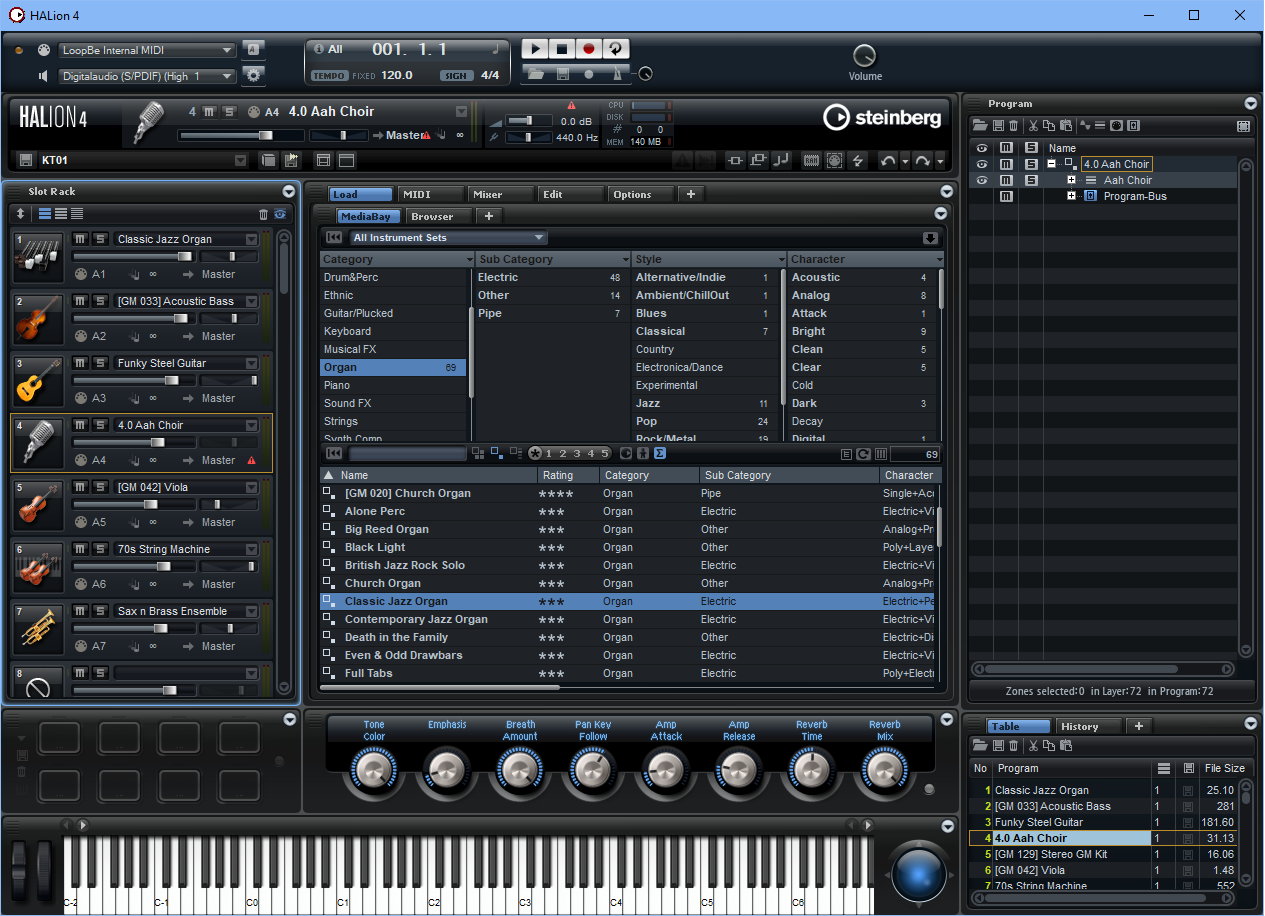Click the results columns setup icon

880,455
